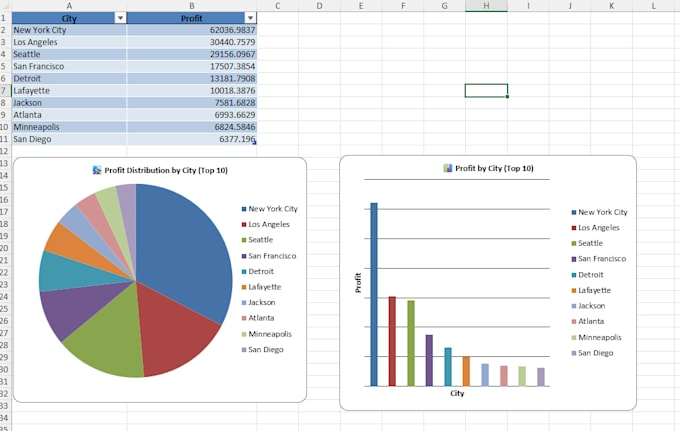Select the Detroit cell in column A
The height and width of the screenshot is (431, 680).
point(69,78)
